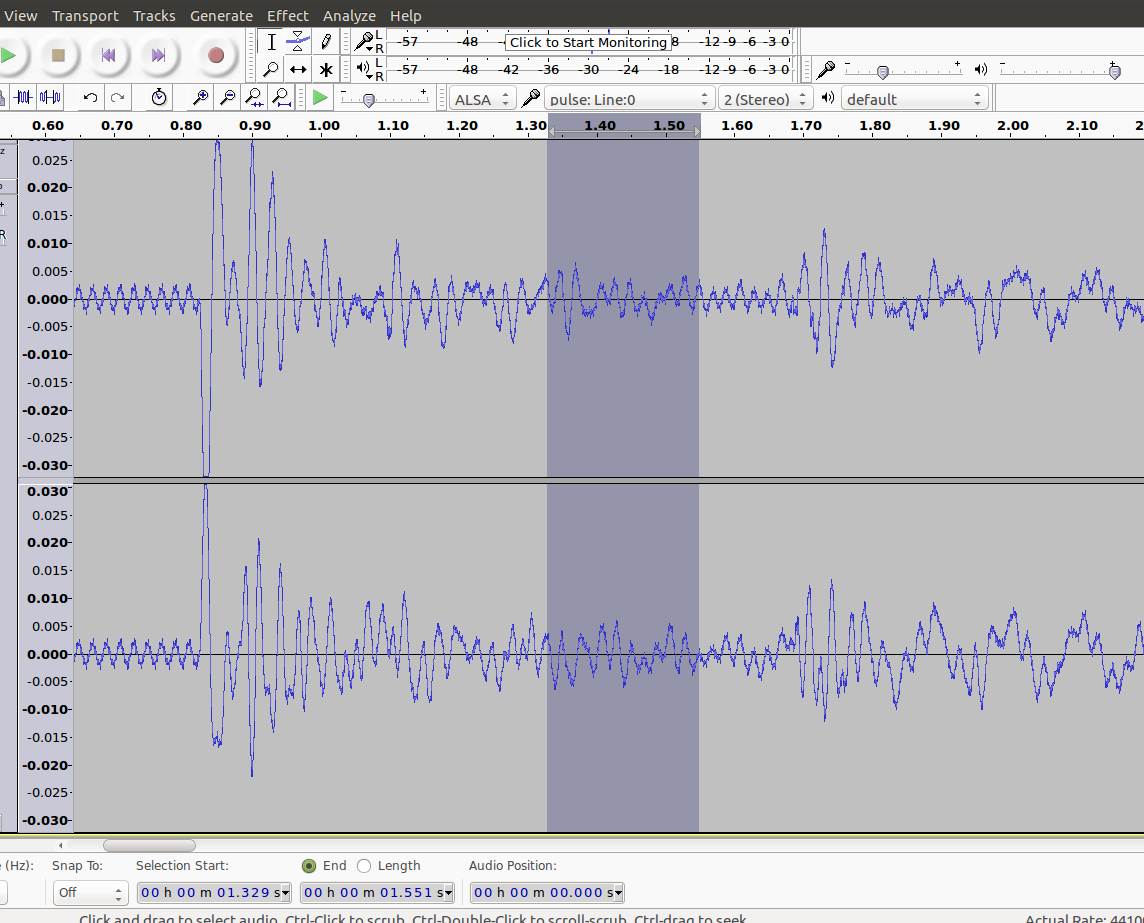
Task: Click the Undo arrow icon
Action: click(x=91, y=97)
